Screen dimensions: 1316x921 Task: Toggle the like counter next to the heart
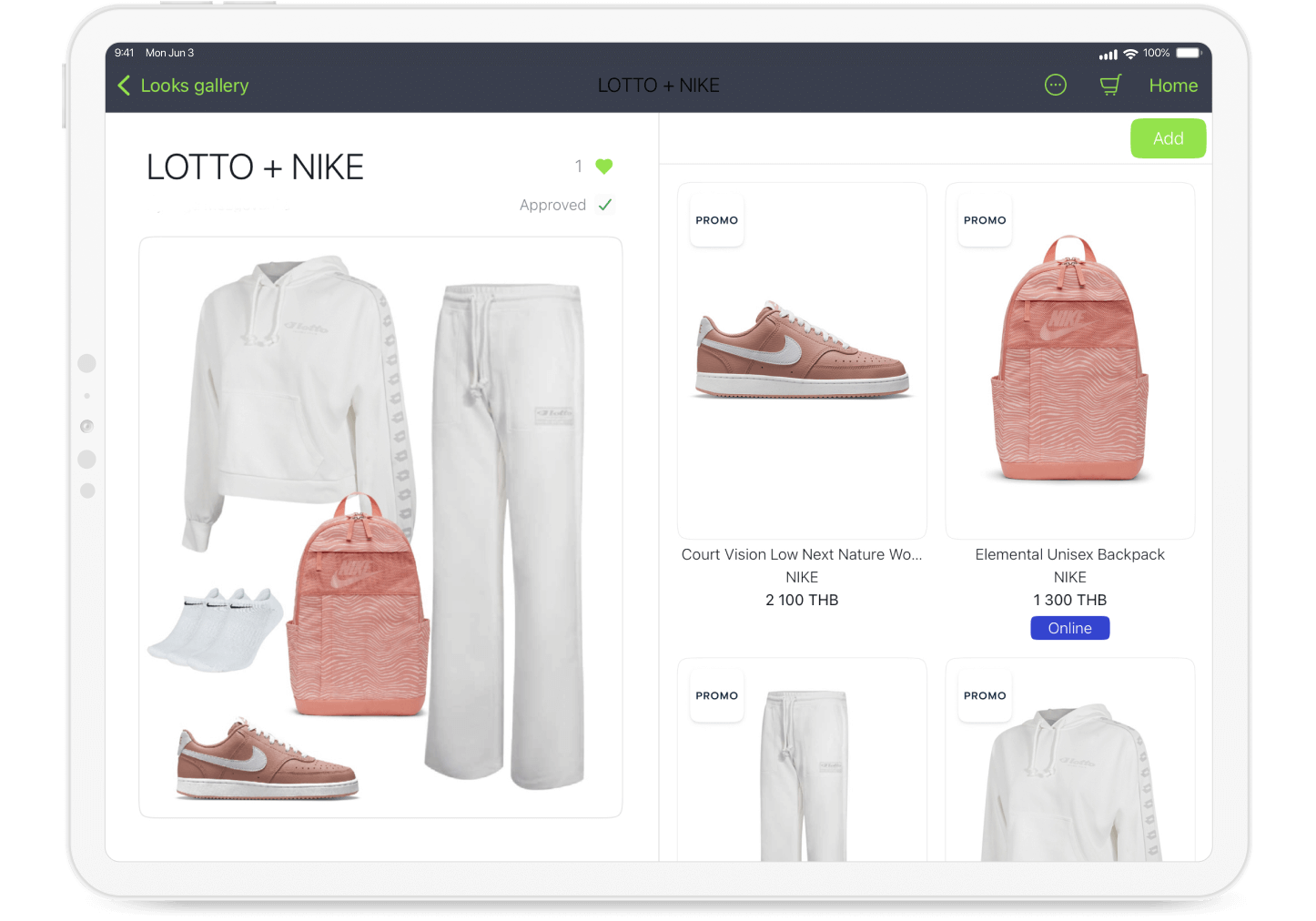point(580,167)
